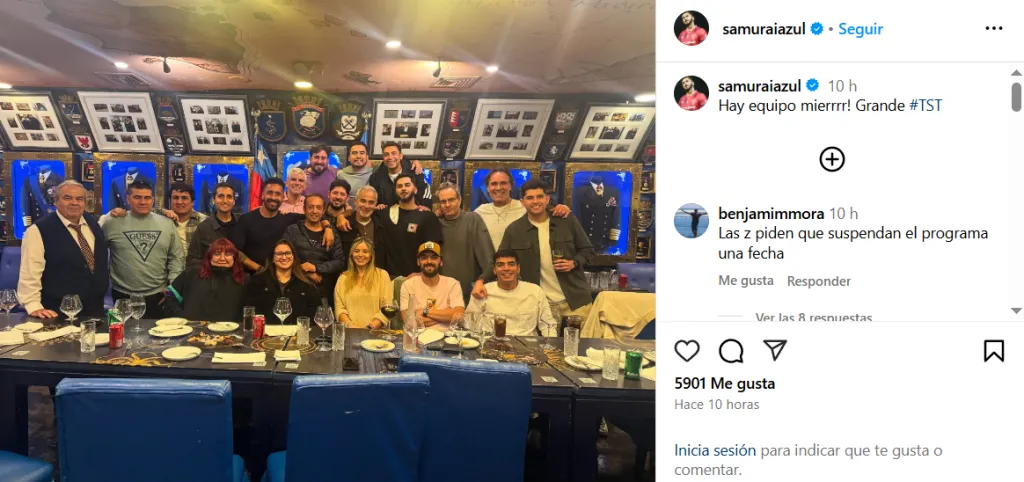Click benjamimmora's avatar picture
1024x482 pixels.
691,221
